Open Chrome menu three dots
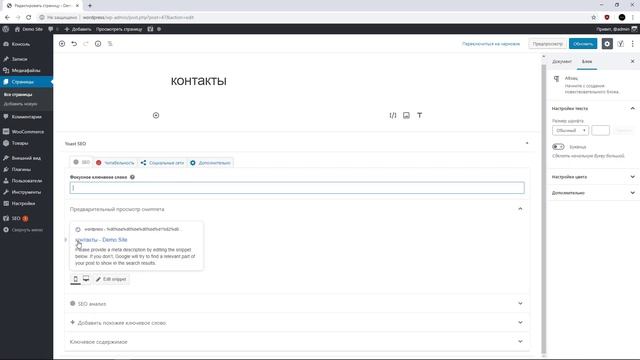Image resolution: width=640 pixels, height=360 pixels. pos(633,18)
